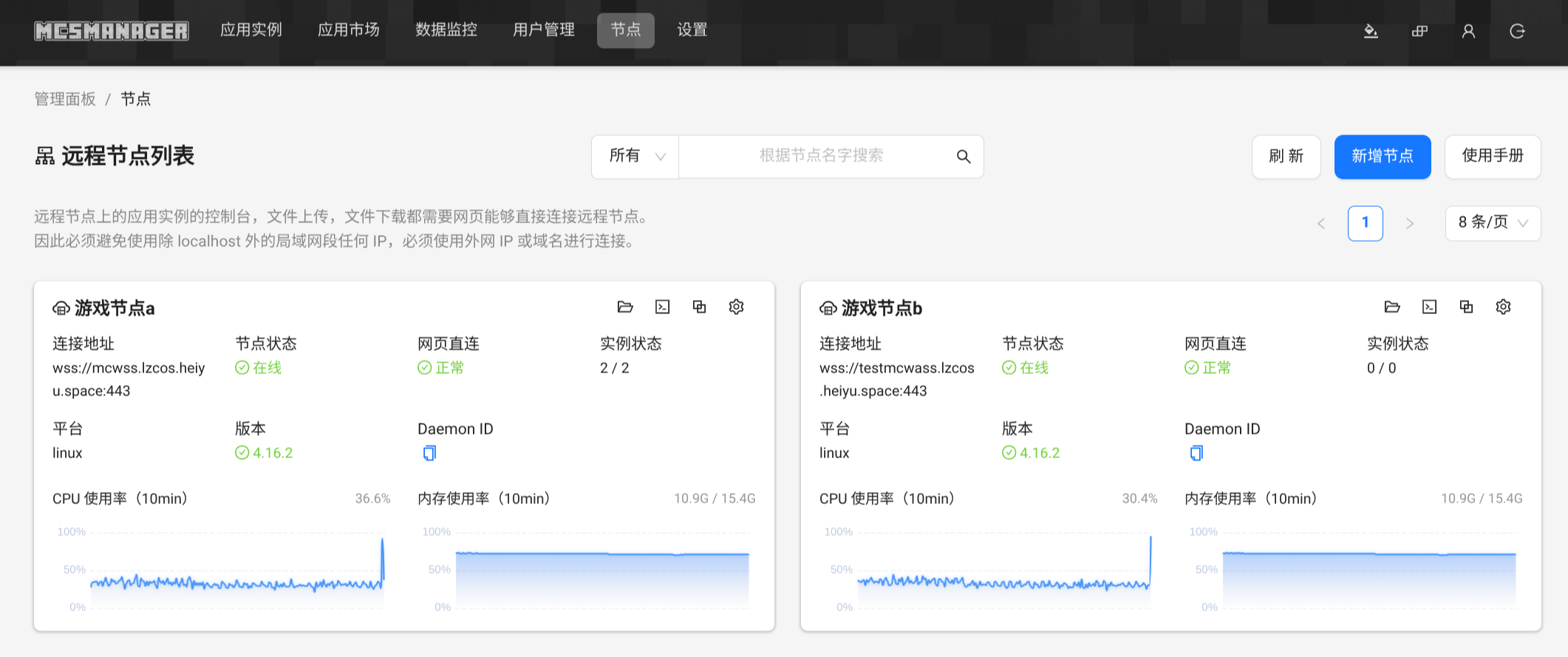Viewport: 1568px width, 657px height.
Task: Click address wss://mcwss.lzcos.heiyu.space:443
Action: pos(129,379)
